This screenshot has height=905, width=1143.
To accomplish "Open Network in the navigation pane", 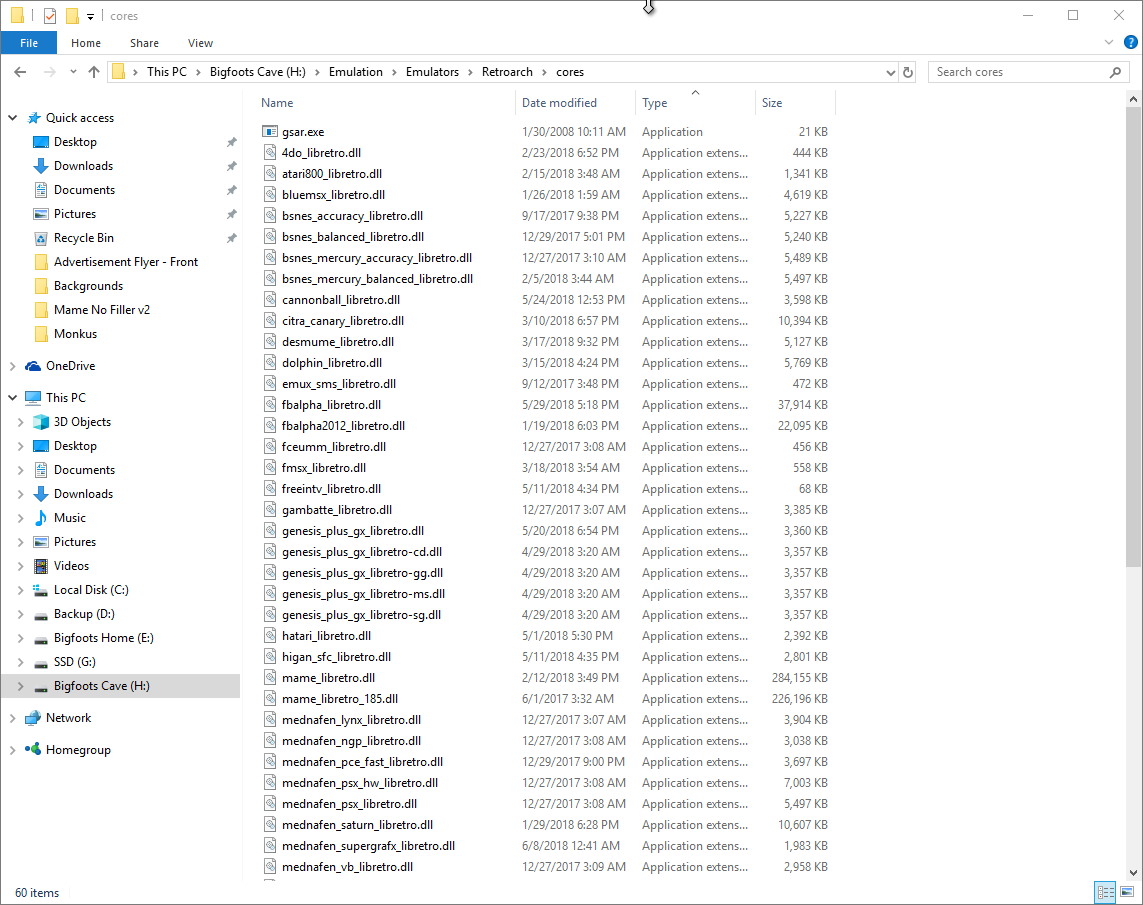I will tap(69, 718).
